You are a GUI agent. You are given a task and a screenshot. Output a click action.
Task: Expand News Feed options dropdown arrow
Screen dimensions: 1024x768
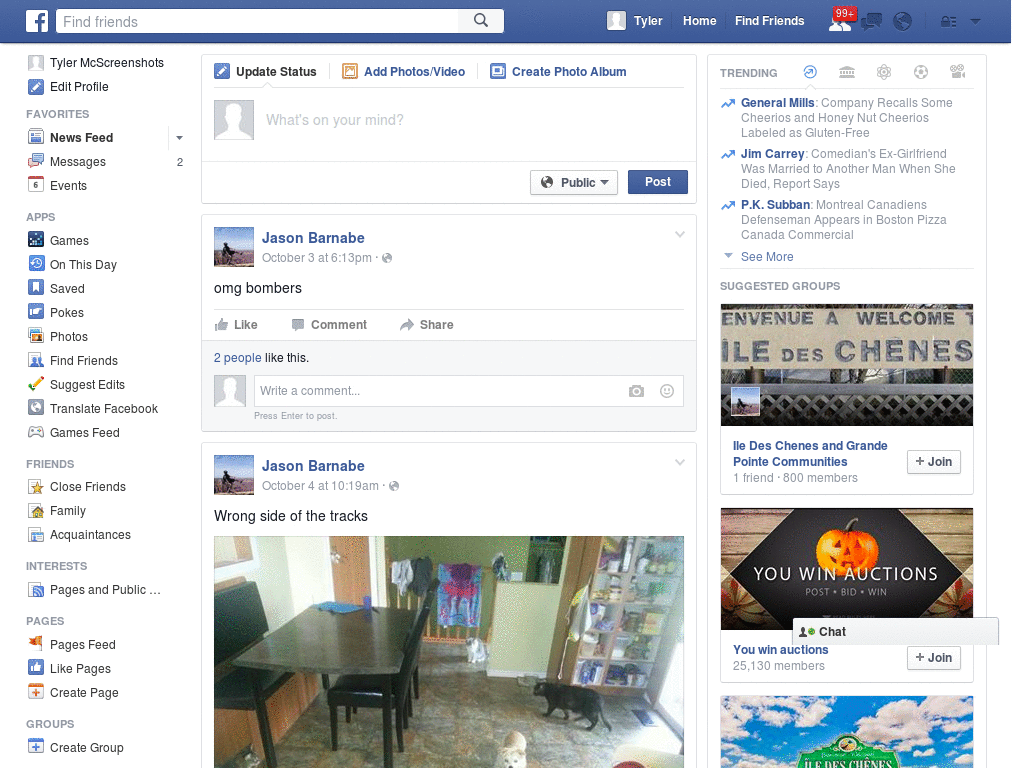(x=179, y=138)
